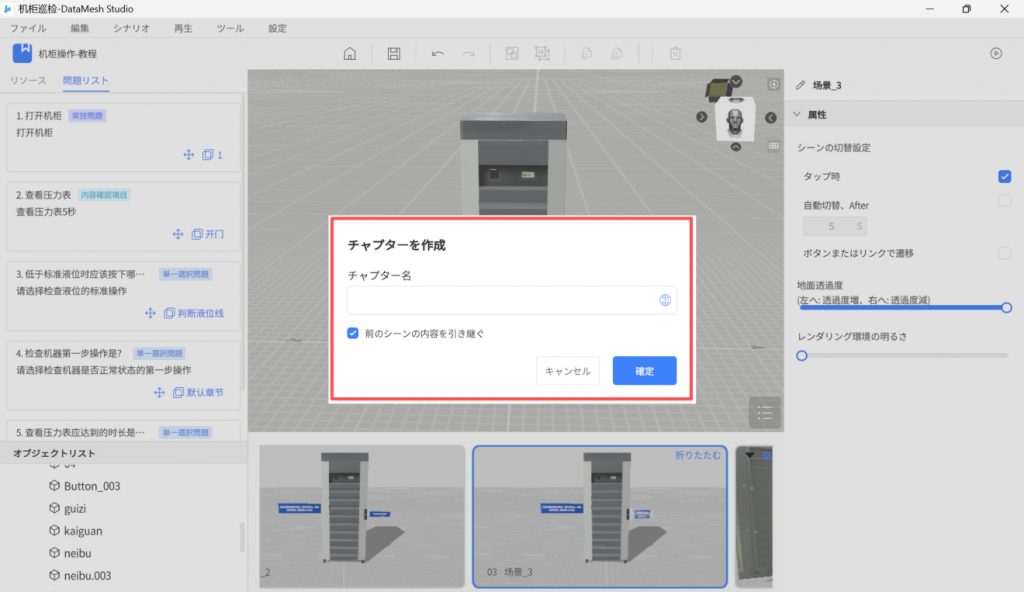Image resolution: width=1024 pixels, height=592 pixels.
Task: Click the キャンセル button
Action: pyautogui.click(x=568, y=371)
